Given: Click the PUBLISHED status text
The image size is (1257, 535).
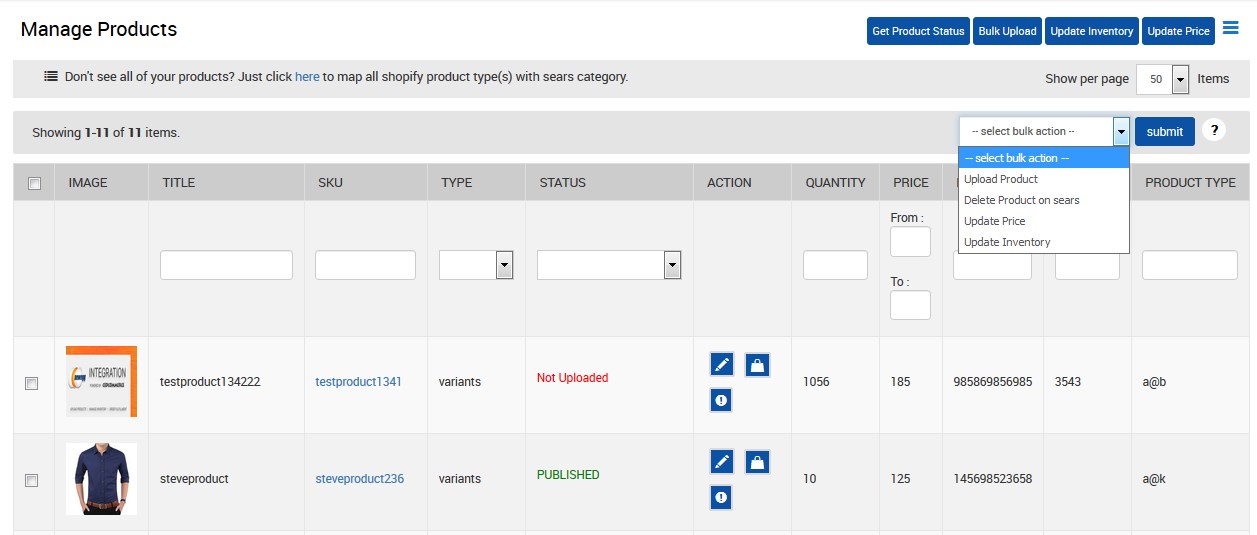Looking at the screenshot, I should (568, 475).
